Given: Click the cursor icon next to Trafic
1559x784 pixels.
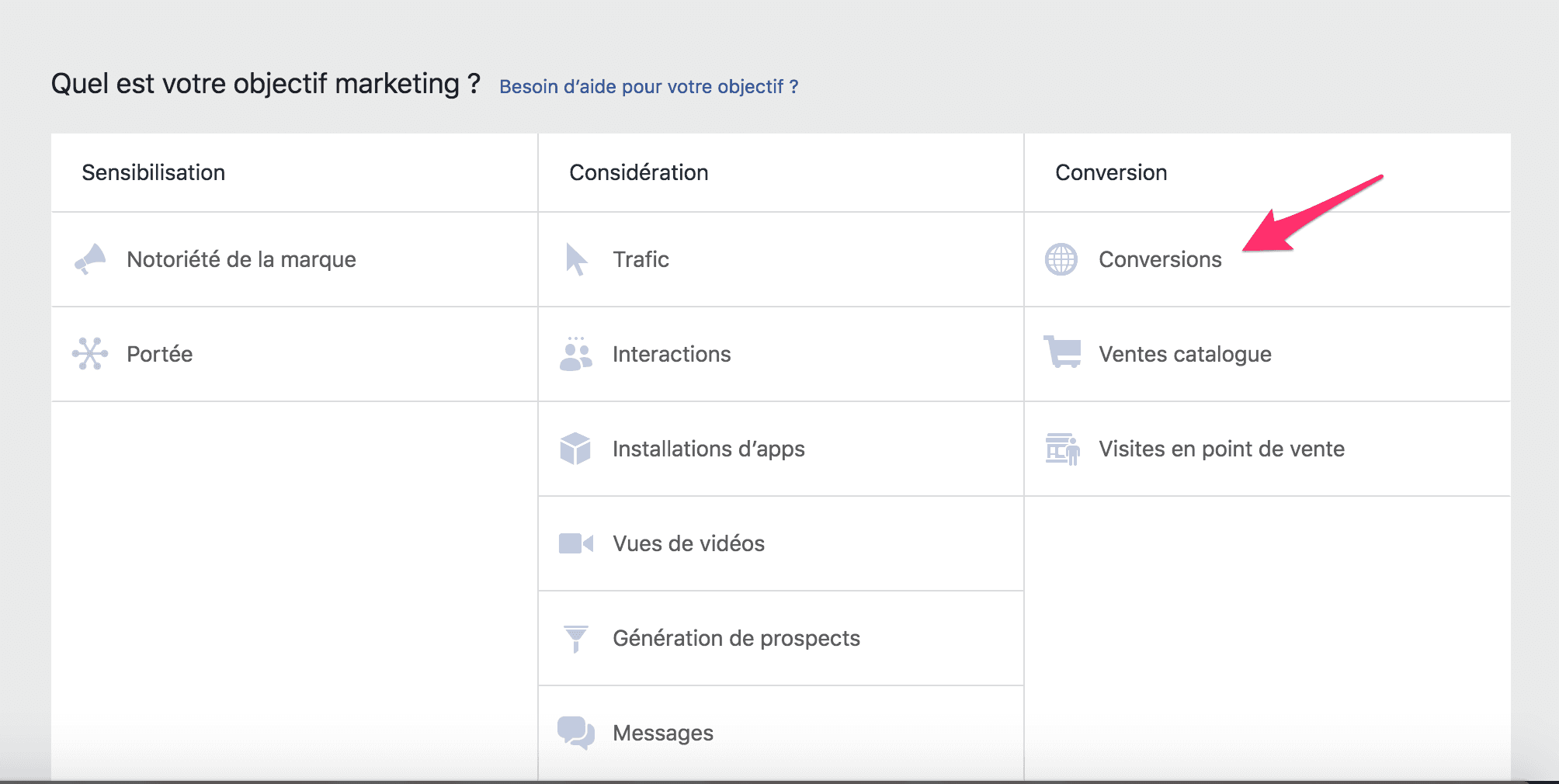Looking at the screenshot, I should (x=575, y=259).
